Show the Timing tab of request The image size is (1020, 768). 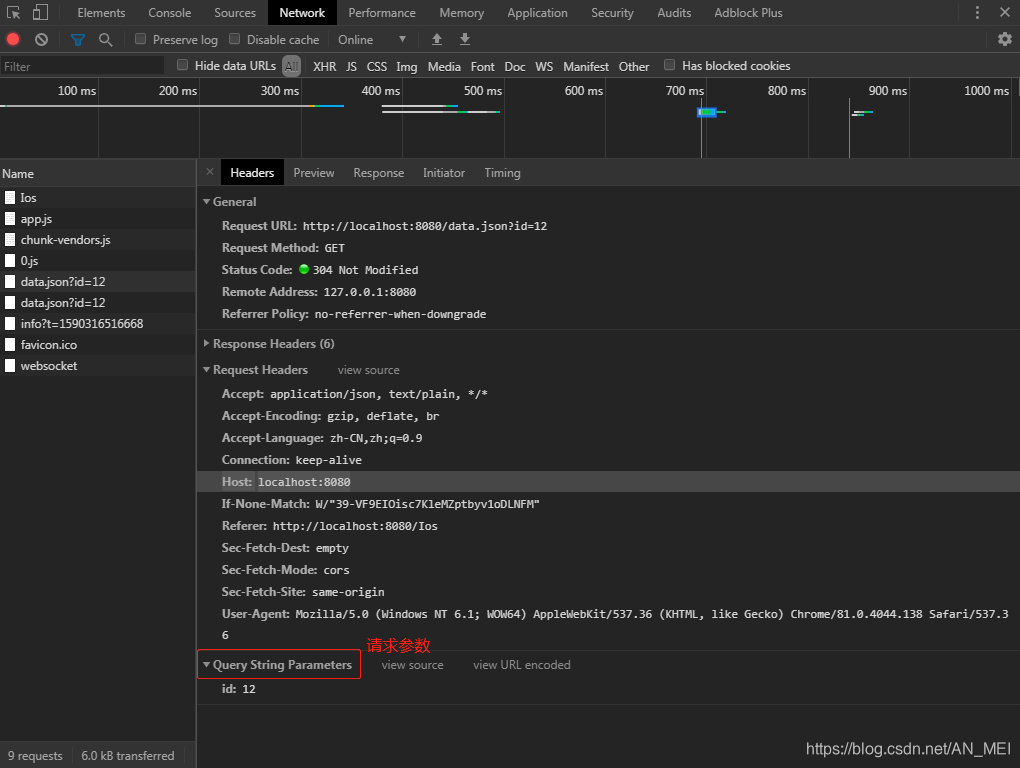(x=502, y=172)
